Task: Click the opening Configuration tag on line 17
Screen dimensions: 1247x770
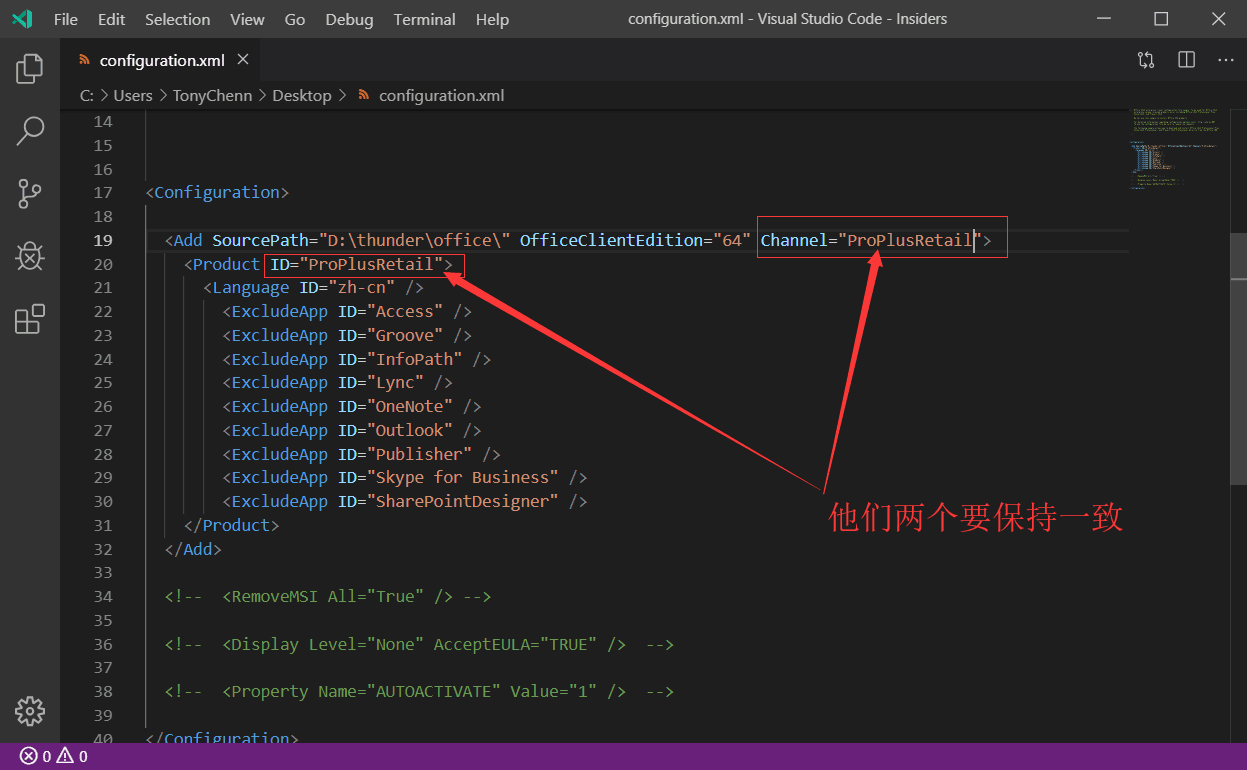Action: [217, 193]
